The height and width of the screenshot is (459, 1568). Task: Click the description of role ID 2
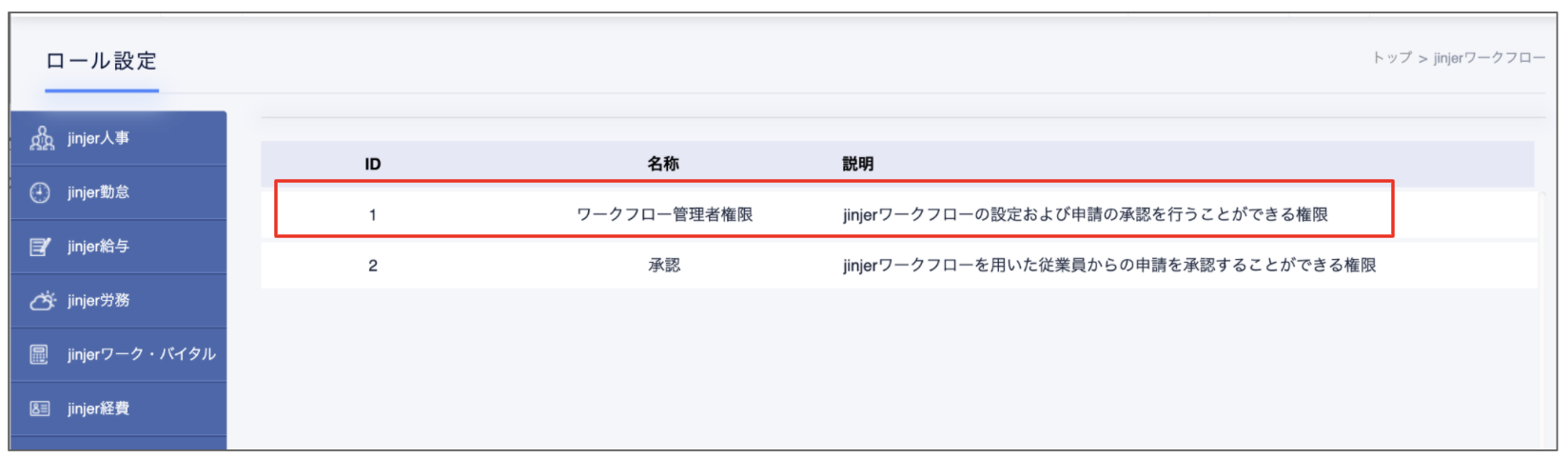(x=1108, y=266)
